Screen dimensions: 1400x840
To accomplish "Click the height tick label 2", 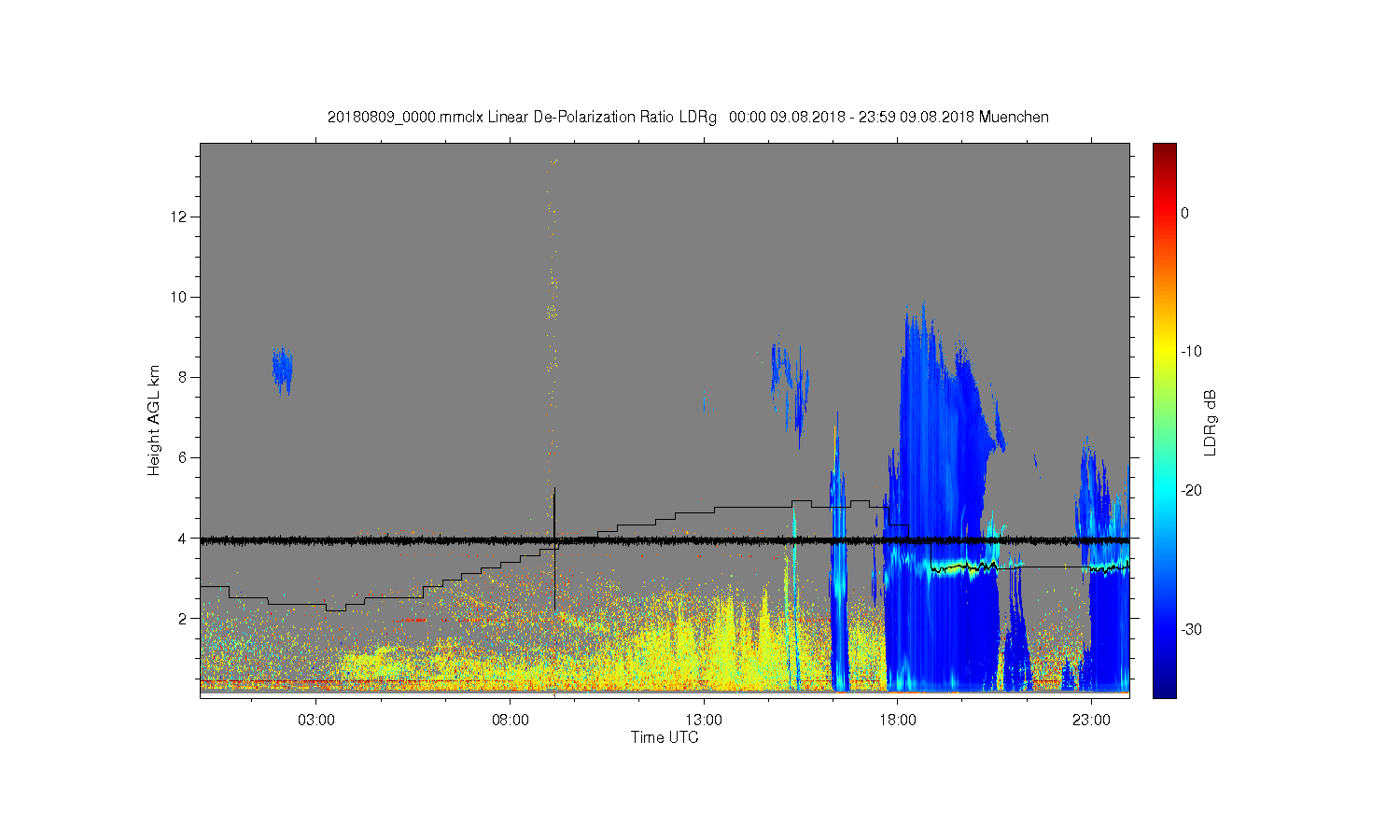I will pyautogui.click(x=183, y=618).
